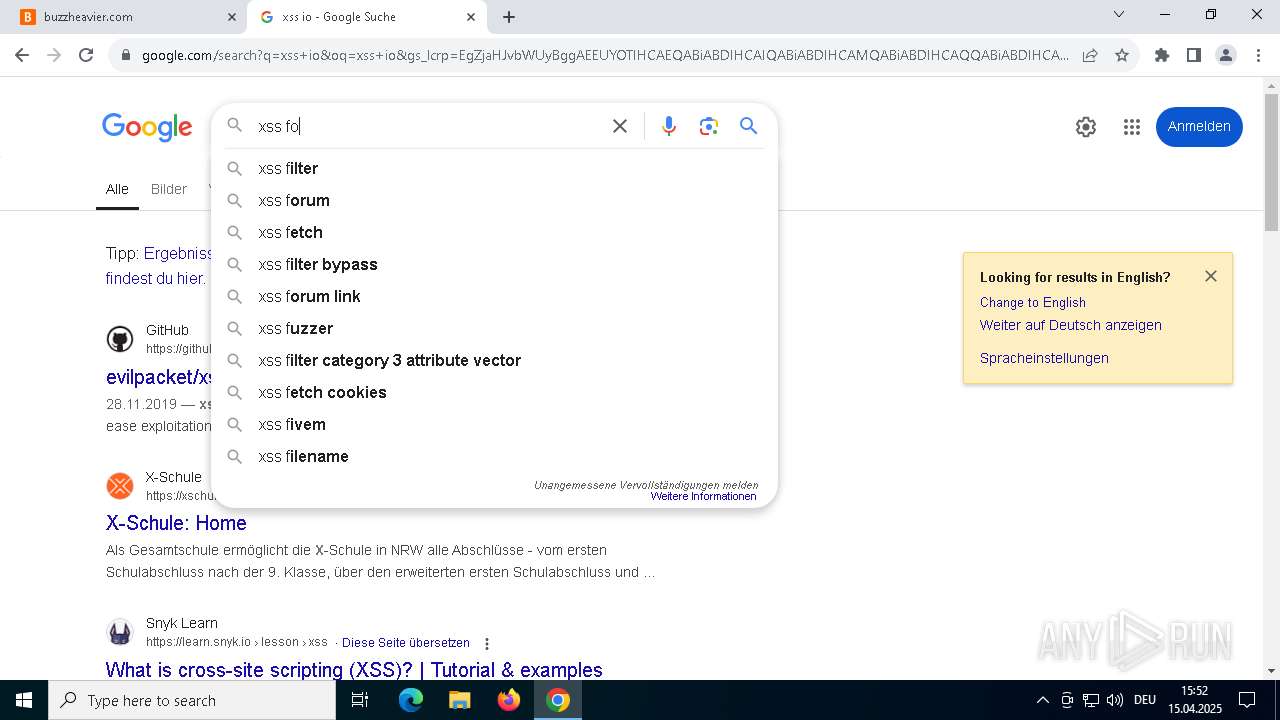
Task: Switch to the Alle results tab
Action: (117, 189)
